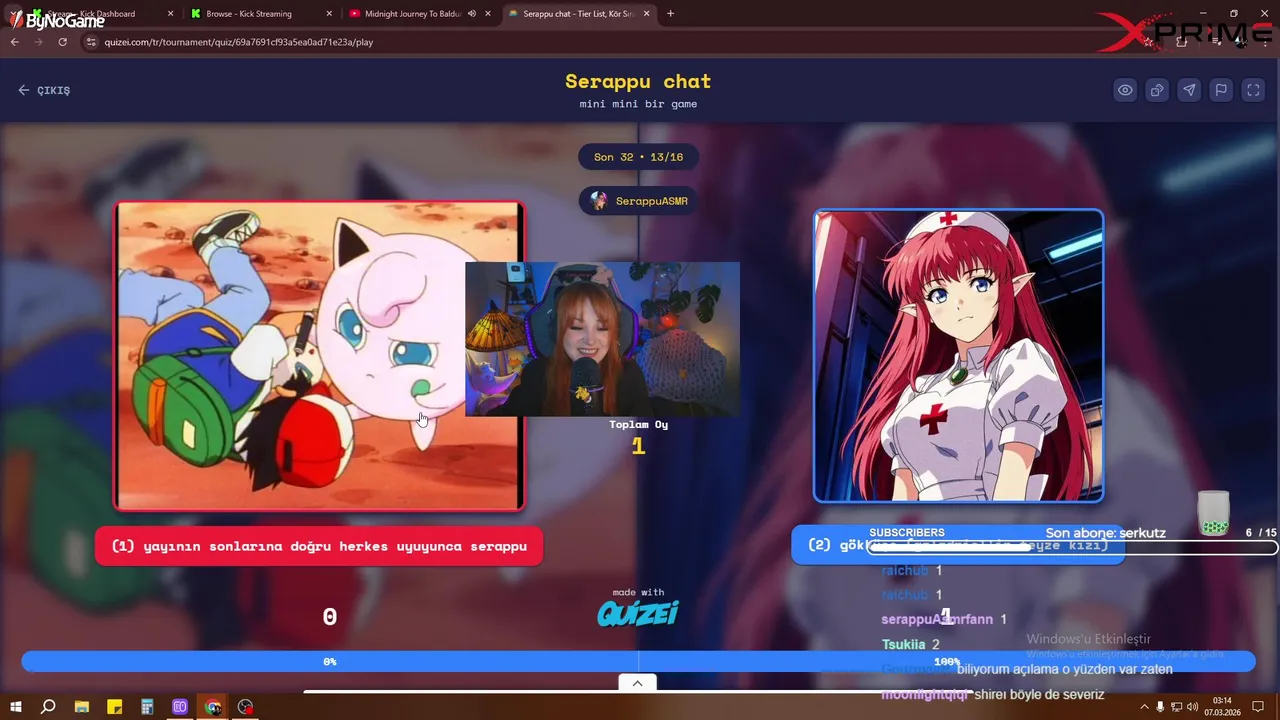Click the browser forward arrow
The width and height of the screenshot is (1280, 720).
tap(38, 42)
